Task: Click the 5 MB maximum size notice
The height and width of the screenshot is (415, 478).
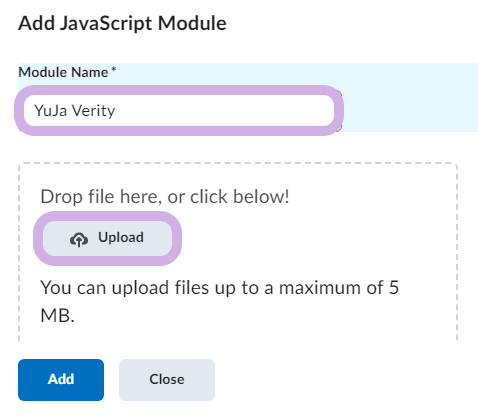Action: point(219,301)
